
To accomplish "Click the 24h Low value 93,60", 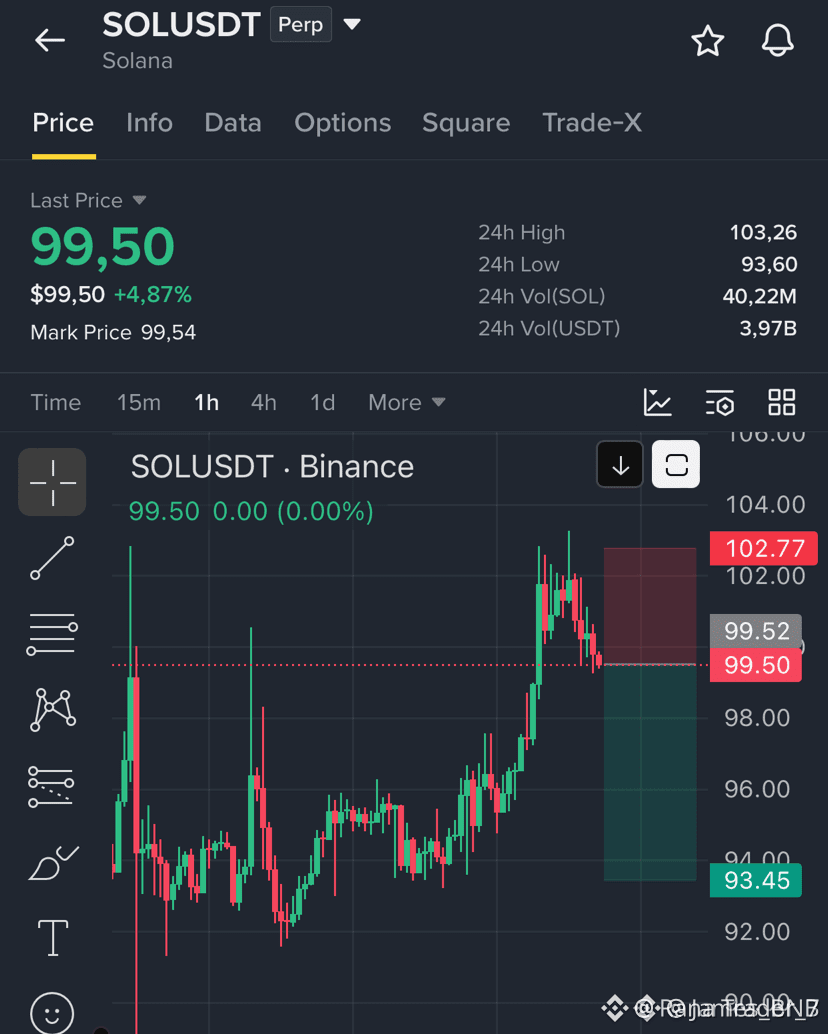I will (x=769, y=264).
